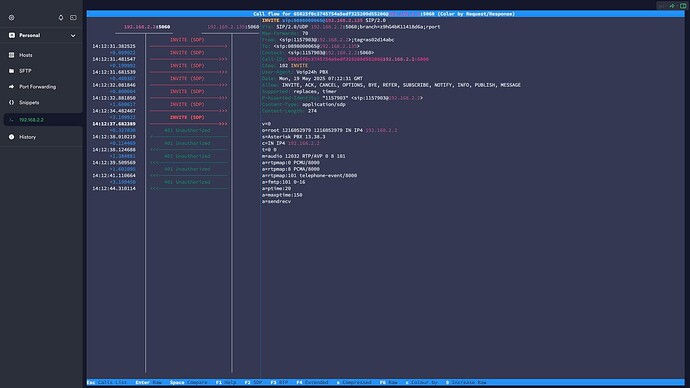
Task: Open the settings gear in the sidebar
Action: [11, 18]
